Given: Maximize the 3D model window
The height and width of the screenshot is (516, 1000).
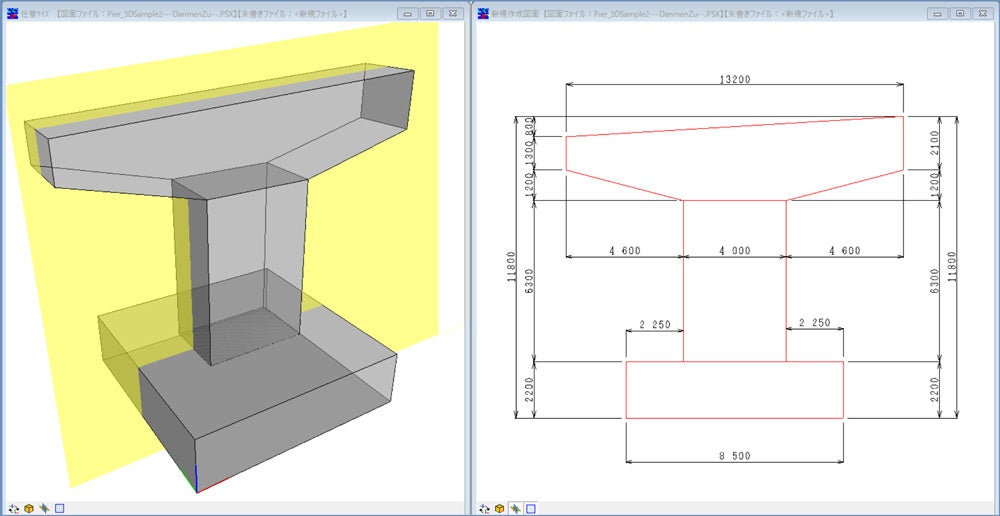Looking at the screenshot, I should point(429,14).
